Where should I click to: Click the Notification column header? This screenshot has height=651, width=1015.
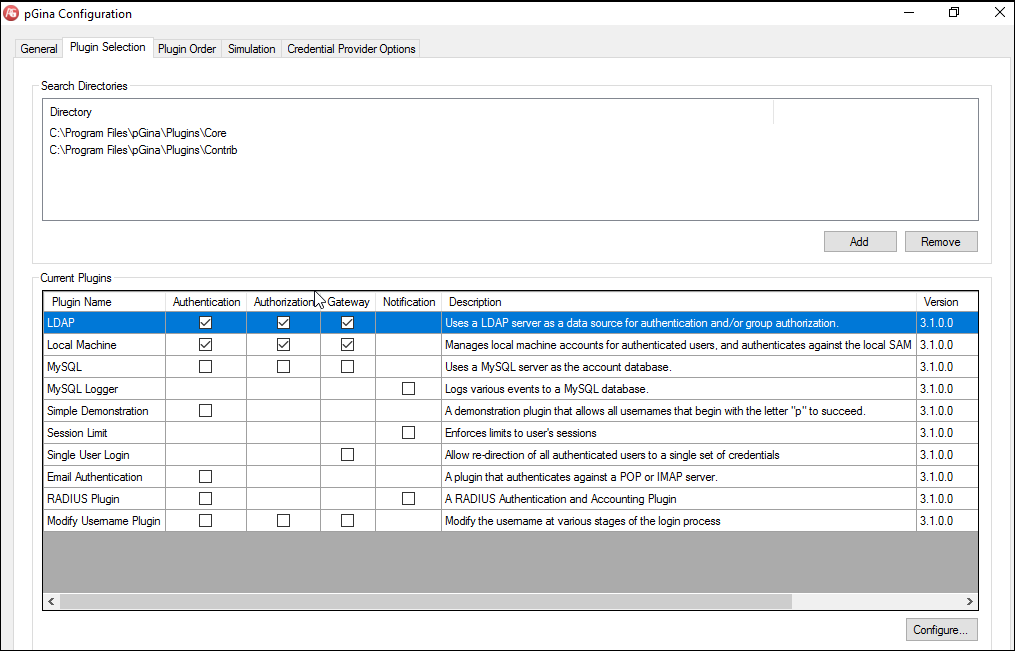[408, 302]
